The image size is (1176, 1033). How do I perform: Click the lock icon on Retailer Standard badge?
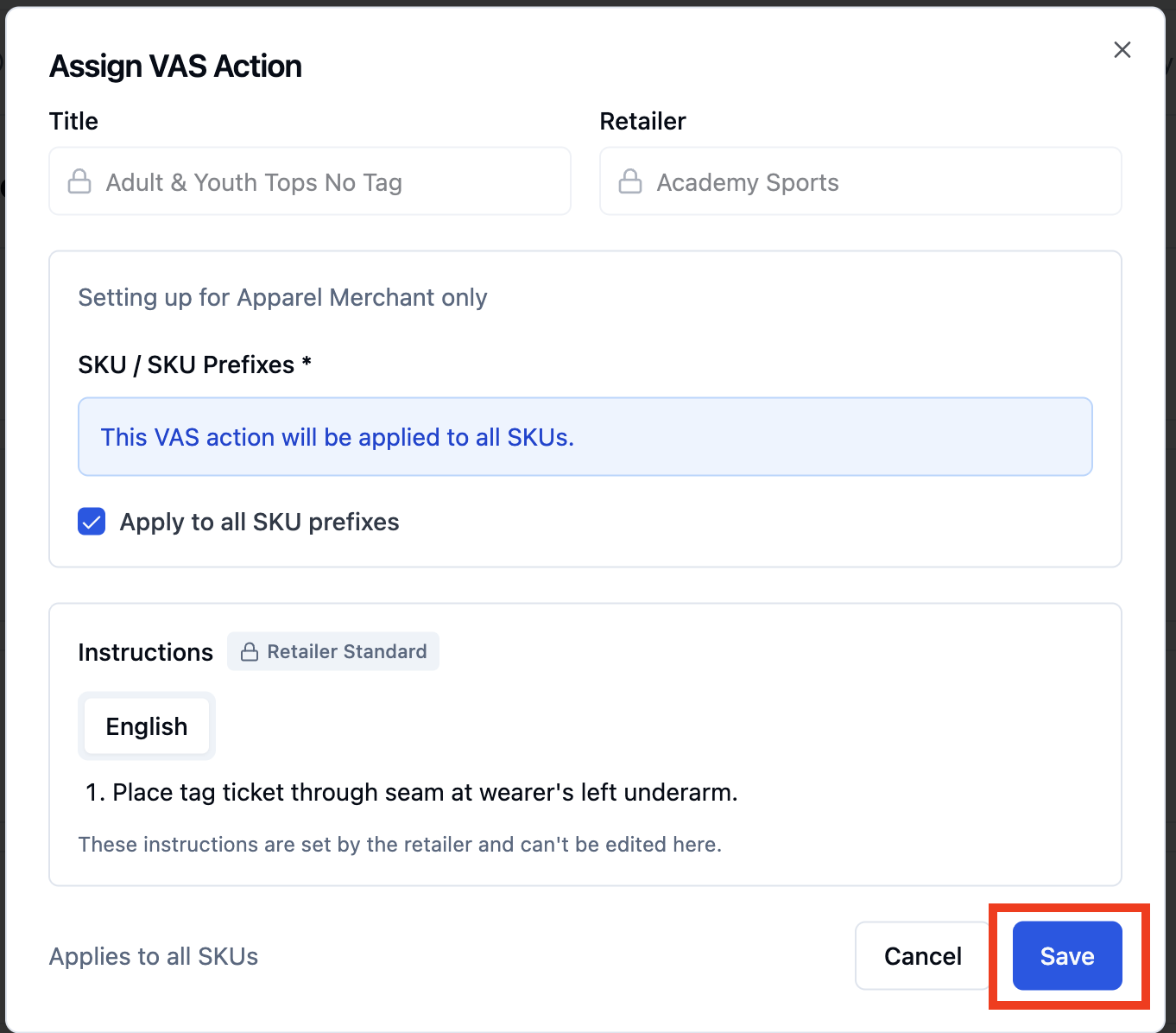pyautogui.click(x=250, y=652)
